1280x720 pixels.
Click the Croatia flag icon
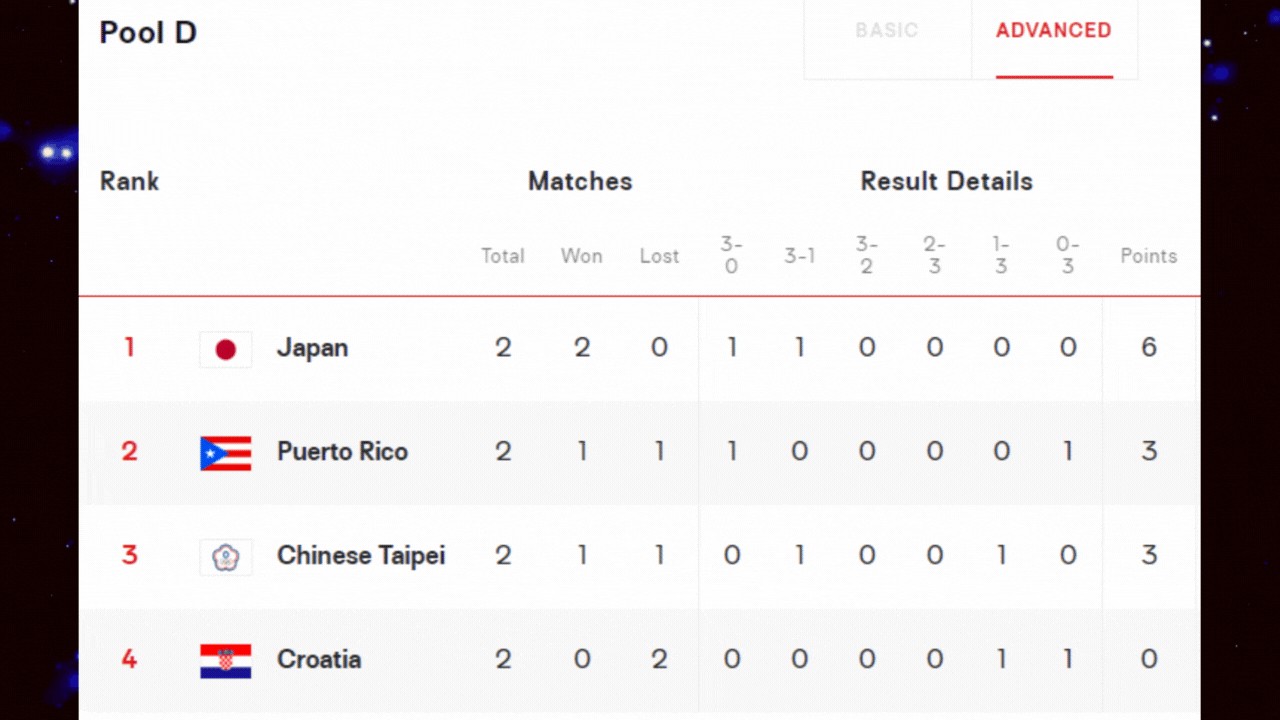tap(226, 661)
